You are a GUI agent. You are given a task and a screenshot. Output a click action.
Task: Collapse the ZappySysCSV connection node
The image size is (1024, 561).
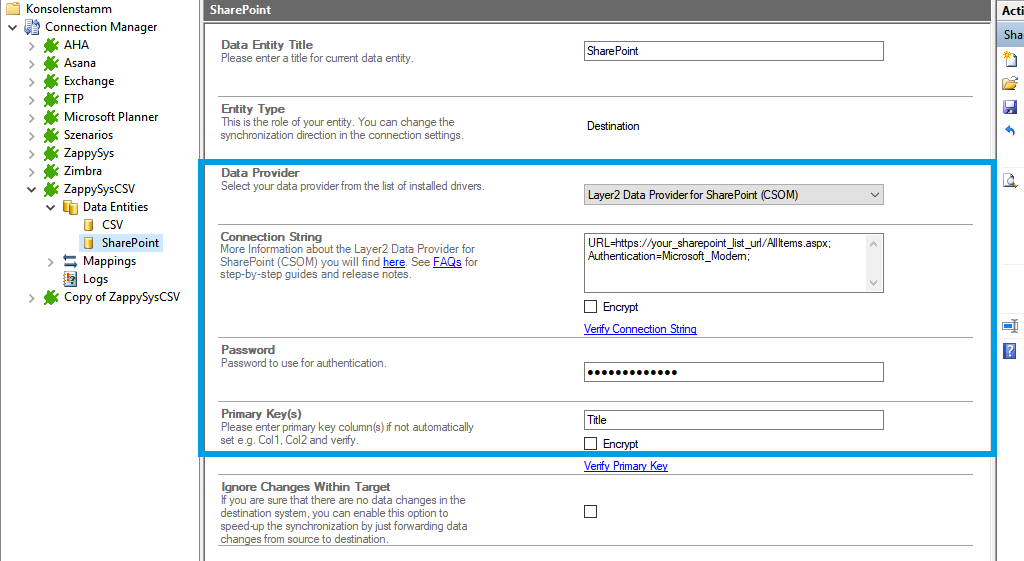31,189
